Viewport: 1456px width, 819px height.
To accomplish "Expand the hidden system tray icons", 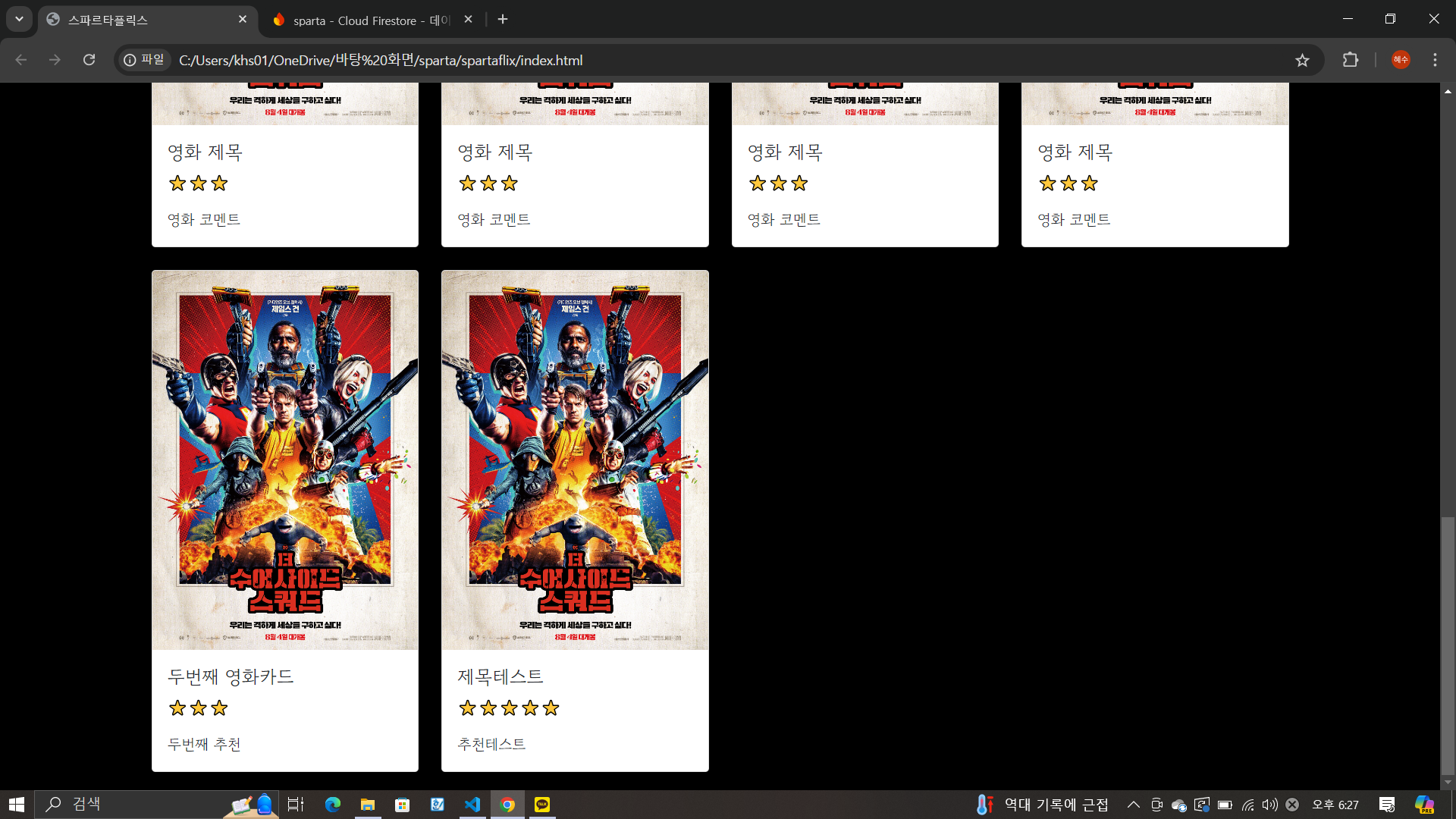I will 1133,805.
